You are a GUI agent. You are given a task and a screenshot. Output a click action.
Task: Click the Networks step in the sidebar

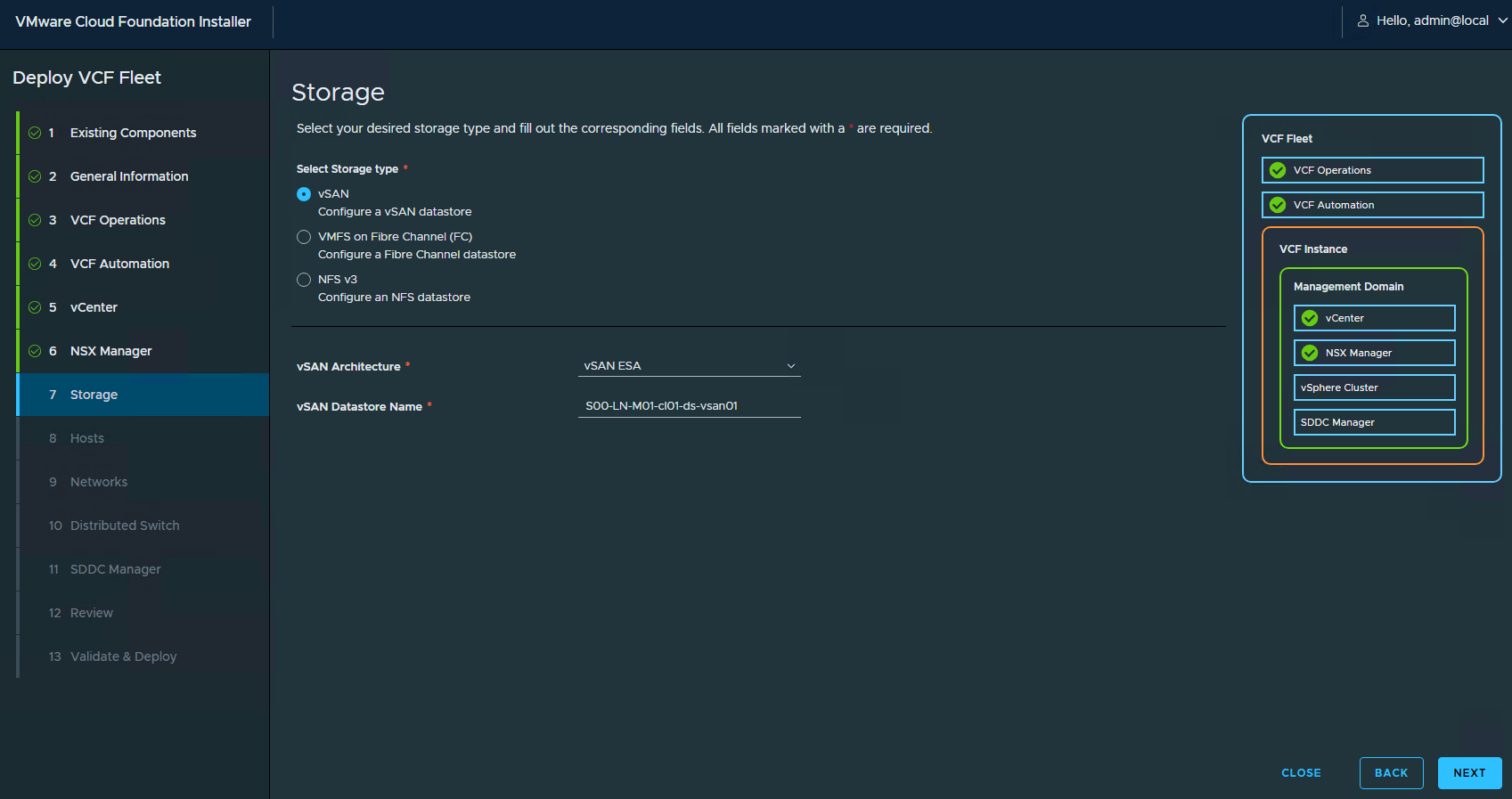143,482
